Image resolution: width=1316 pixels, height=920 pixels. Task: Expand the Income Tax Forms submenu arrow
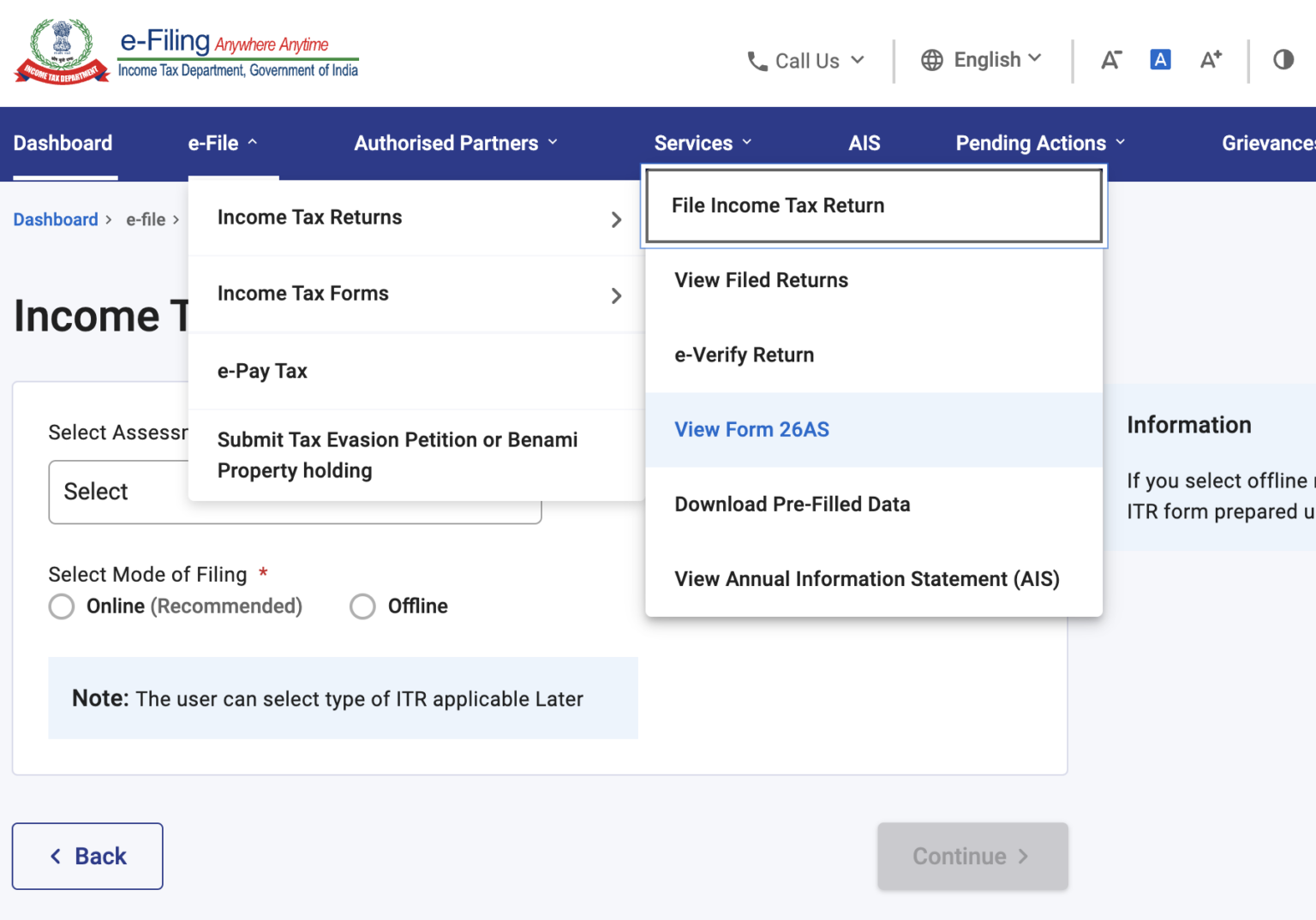616,296
